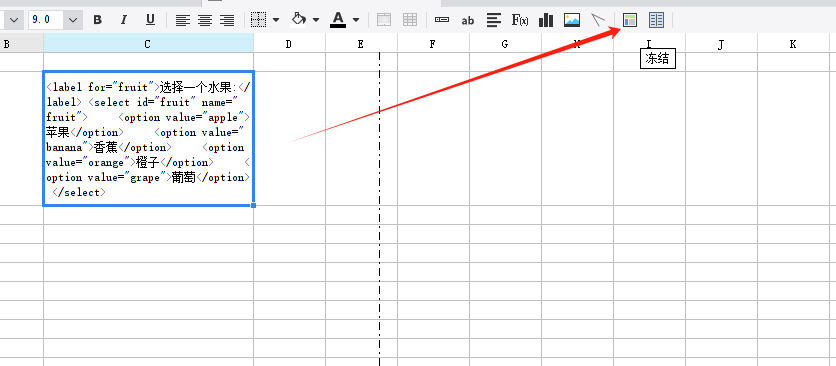Select column C header
The image size is (836, 366).
coord(148,44)
